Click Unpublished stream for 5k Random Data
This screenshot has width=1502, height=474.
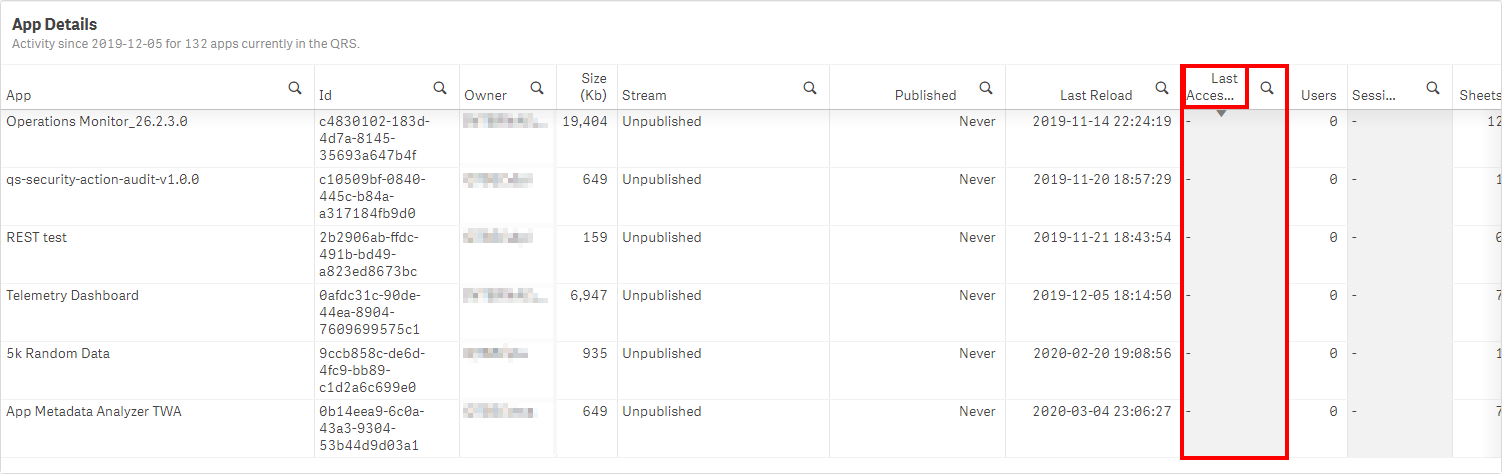[x=662, y=353]
